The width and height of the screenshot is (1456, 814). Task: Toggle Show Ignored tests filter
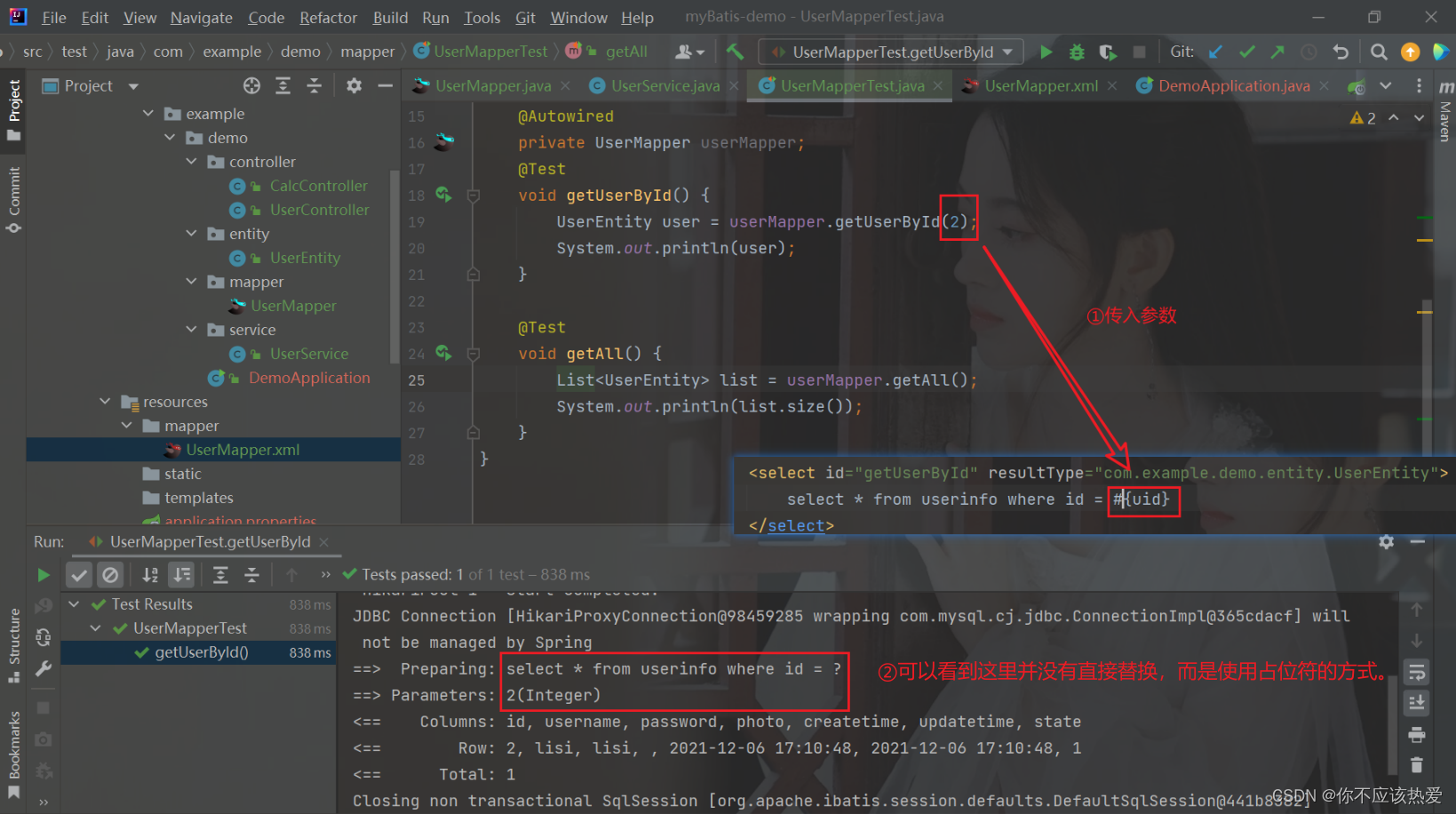[x=110, y=574]
